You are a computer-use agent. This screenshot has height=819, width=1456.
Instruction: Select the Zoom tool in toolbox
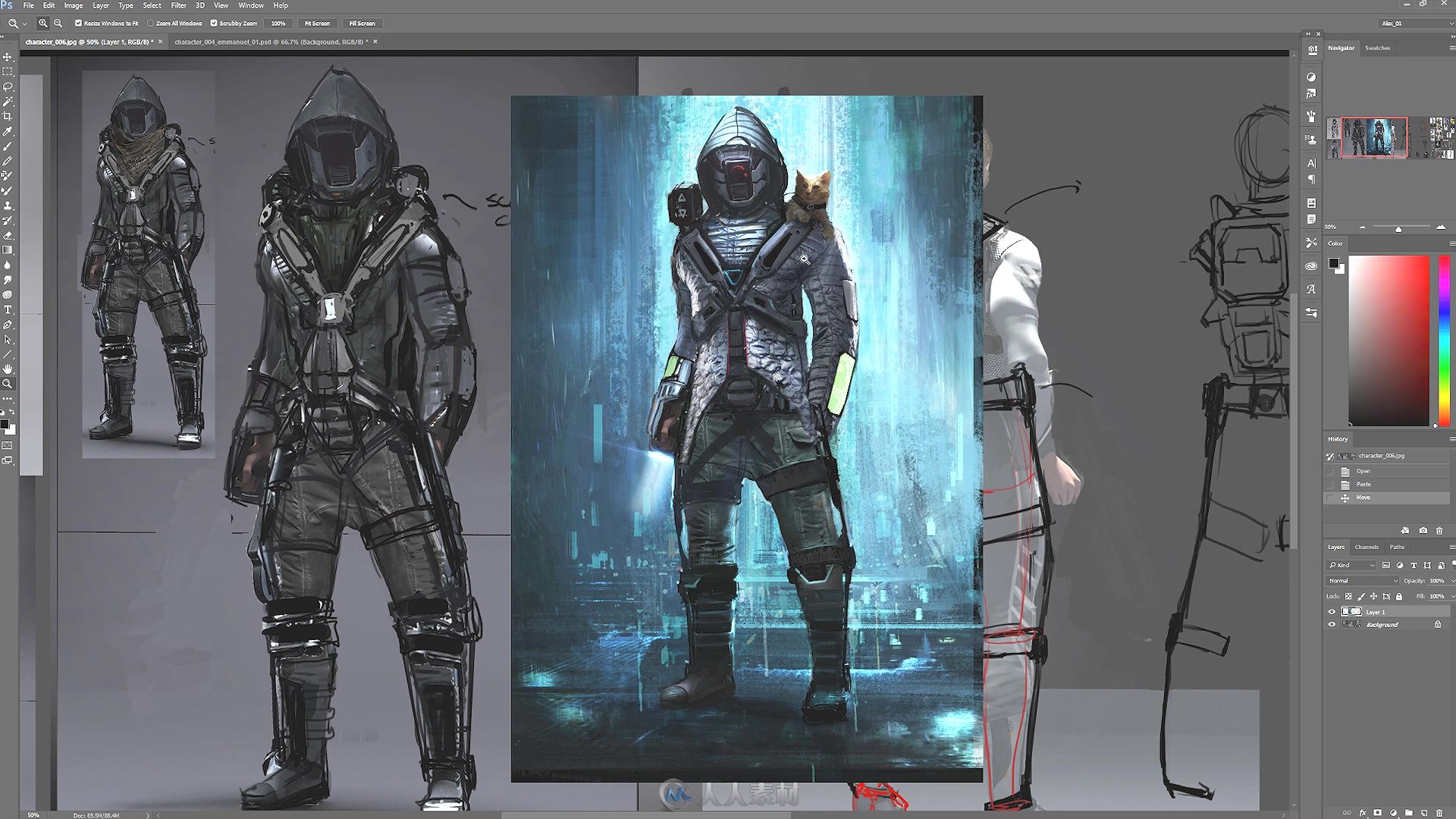click(8, 384)
